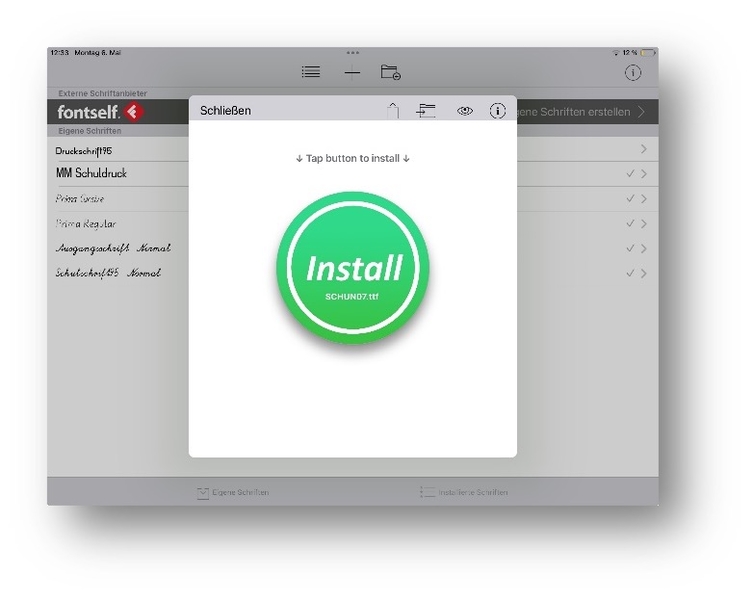Tap the share icon in dialog header
This screenshot has width=753, height=600.
393,111
